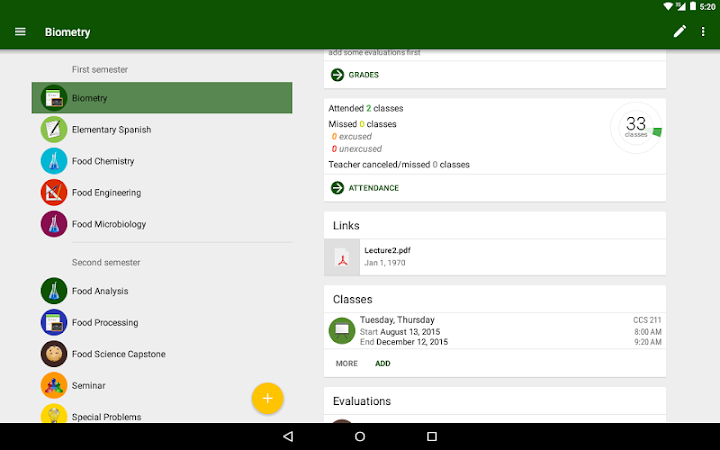Select the Seminar subject icon
The height and width of the screenshot is (450, 720).
pyautogui.click(x=54, y=385)
